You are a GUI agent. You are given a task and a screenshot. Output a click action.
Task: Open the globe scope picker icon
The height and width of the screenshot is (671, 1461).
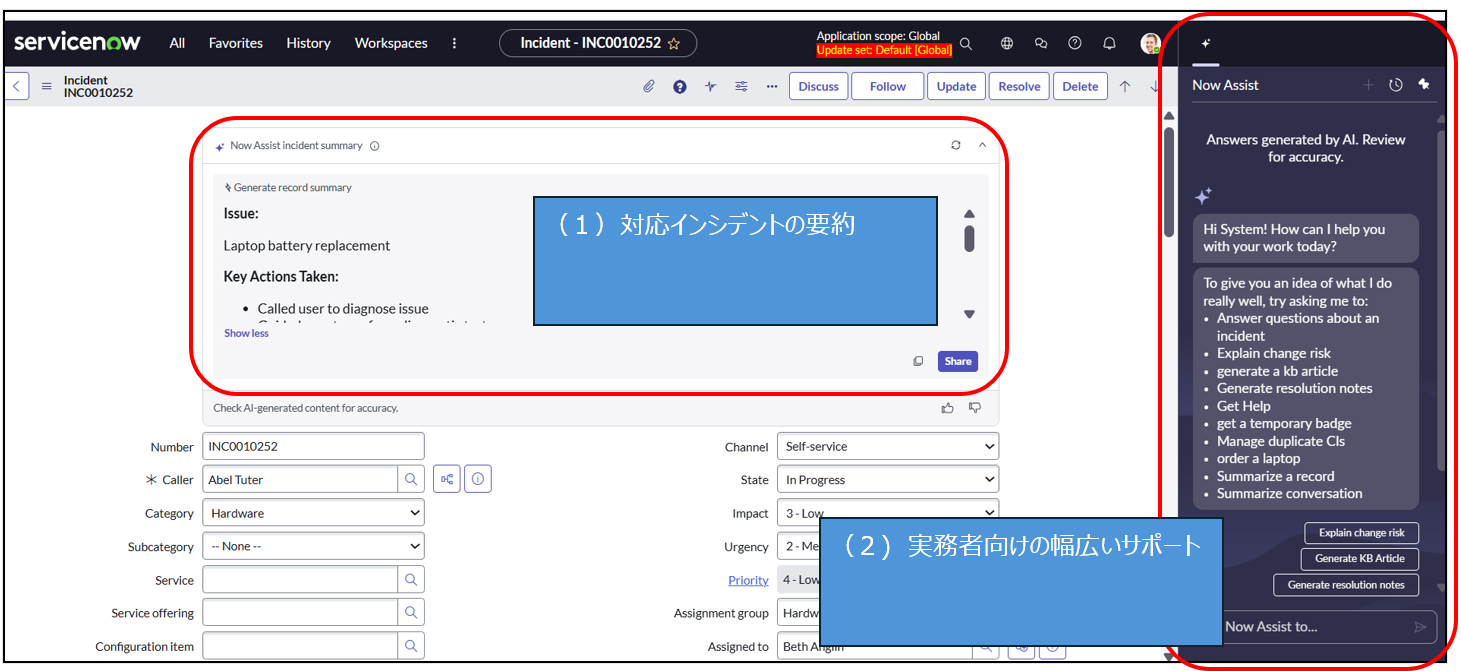tap(1007, 43)
